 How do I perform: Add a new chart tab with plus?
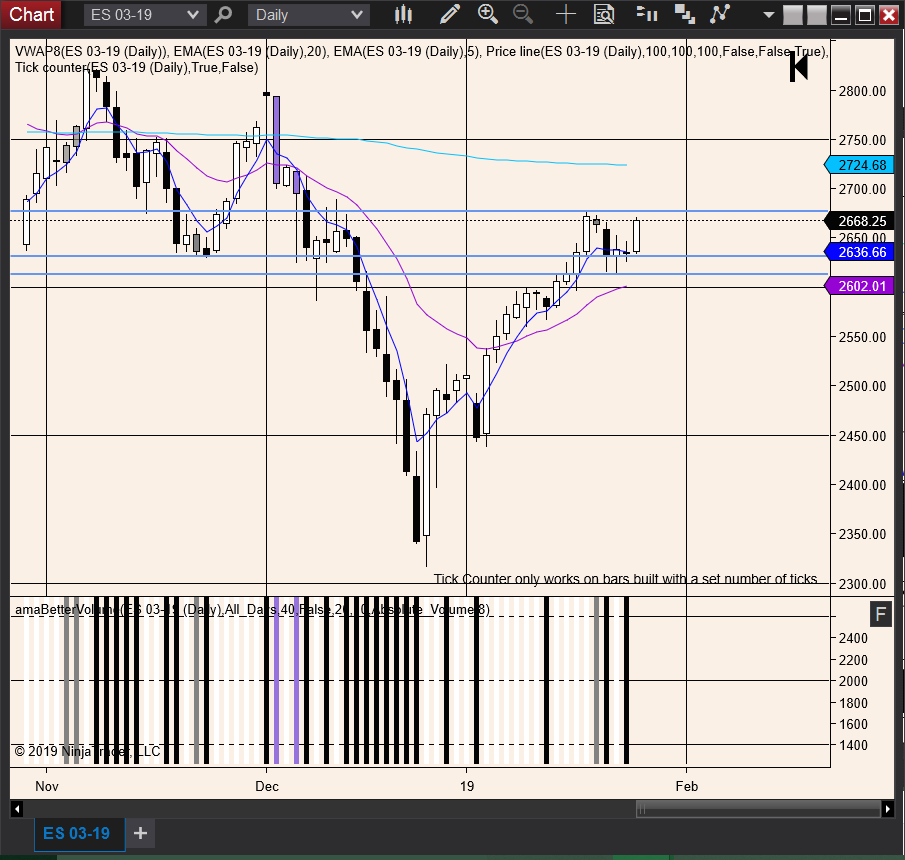[x=140, y=833]
